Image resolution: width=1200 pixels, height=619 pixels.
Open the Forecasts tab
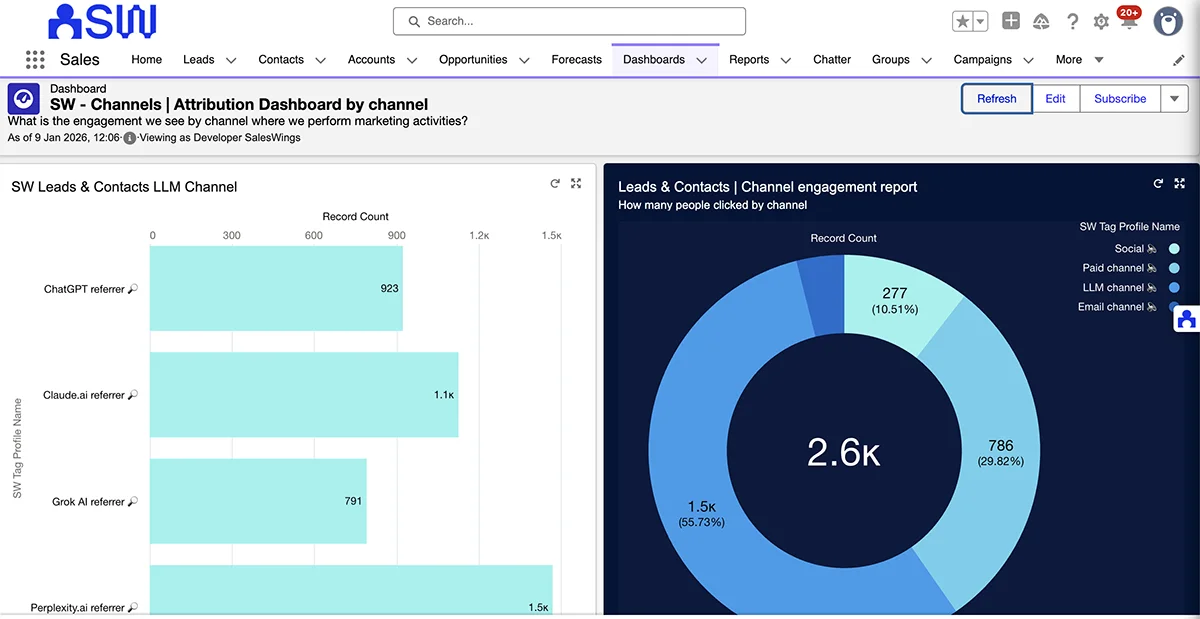tap(577, 60)
